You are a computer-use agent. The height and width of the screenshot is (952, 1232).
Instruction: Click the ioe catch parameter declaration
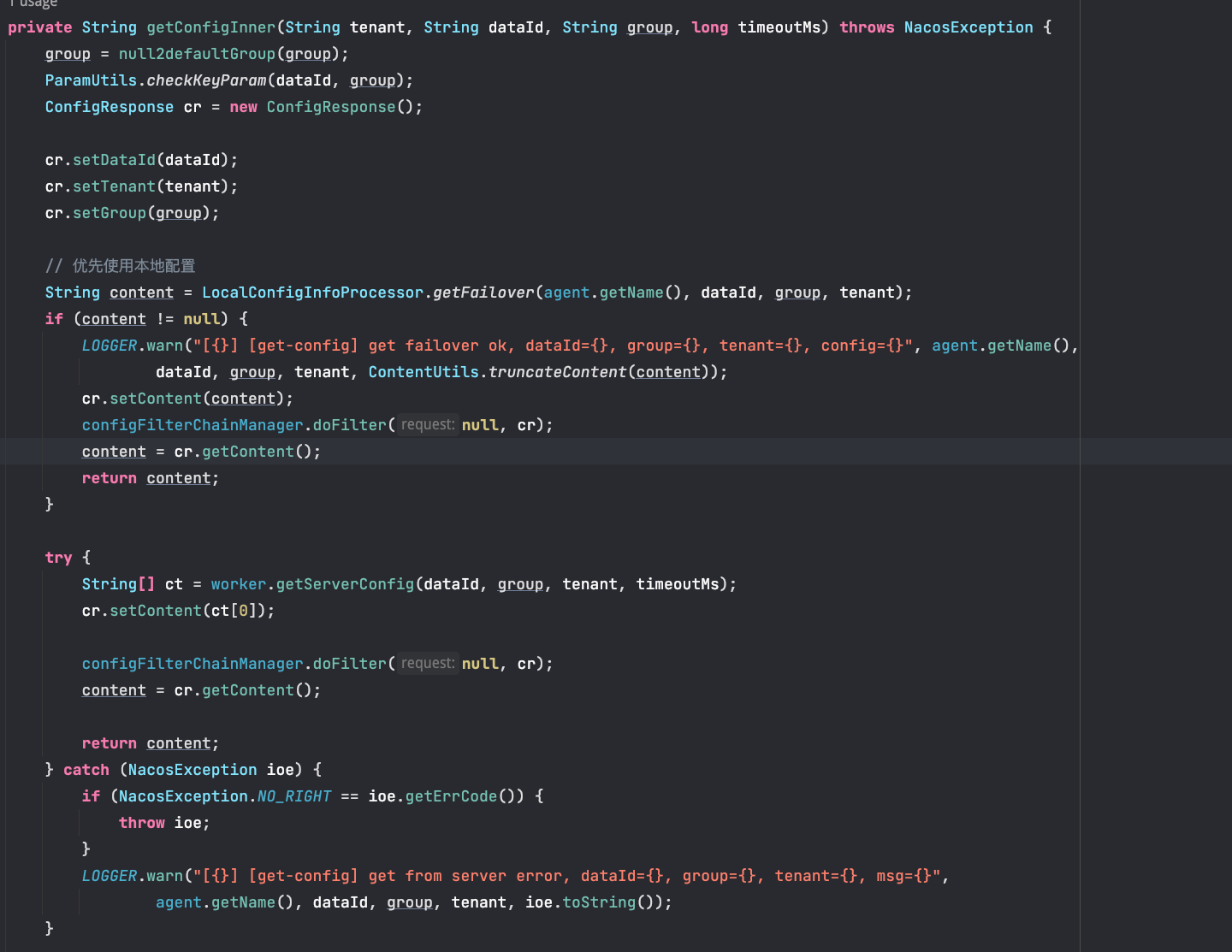pyautogui.click(x=280, y=770)
